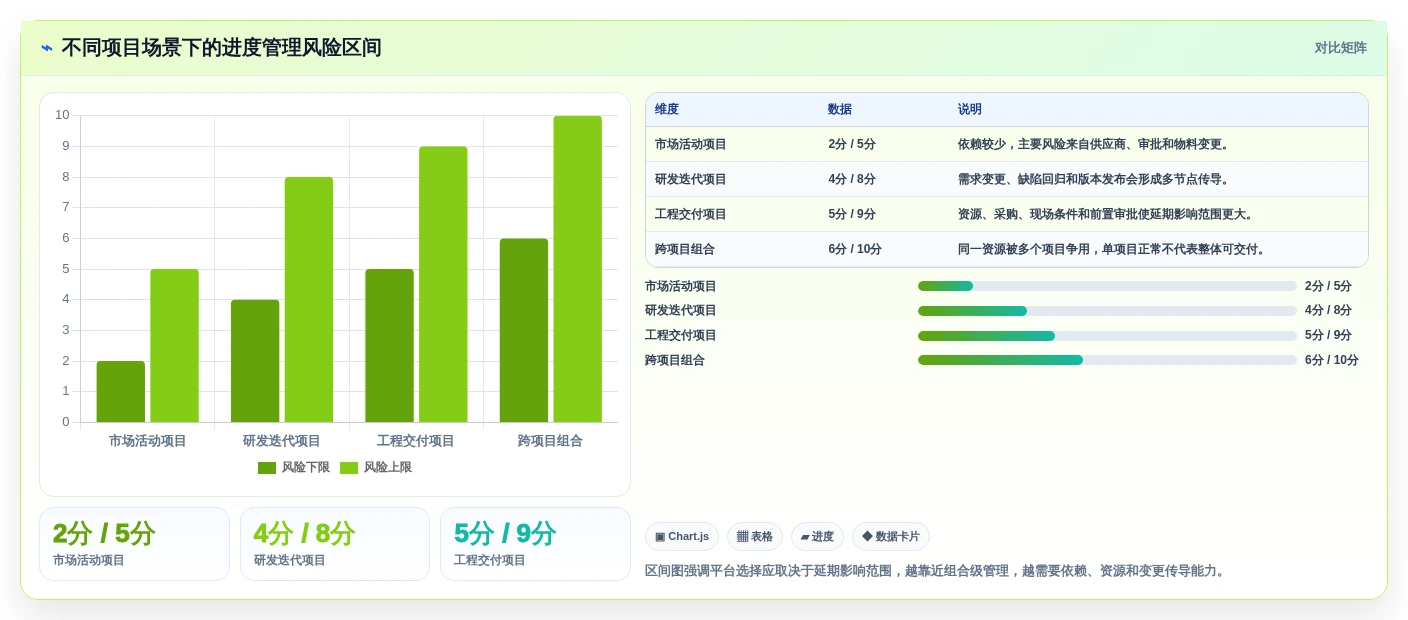Click the 数据卡片 tag chip
The image size is (1408, 620).
pyautogui.click(x=891, y=537)
